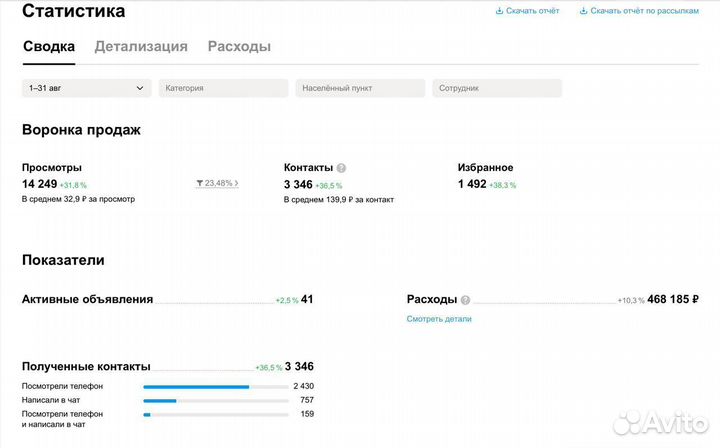
Task: Click the Полученные контакты heading
Action: (x=86, y=366)
